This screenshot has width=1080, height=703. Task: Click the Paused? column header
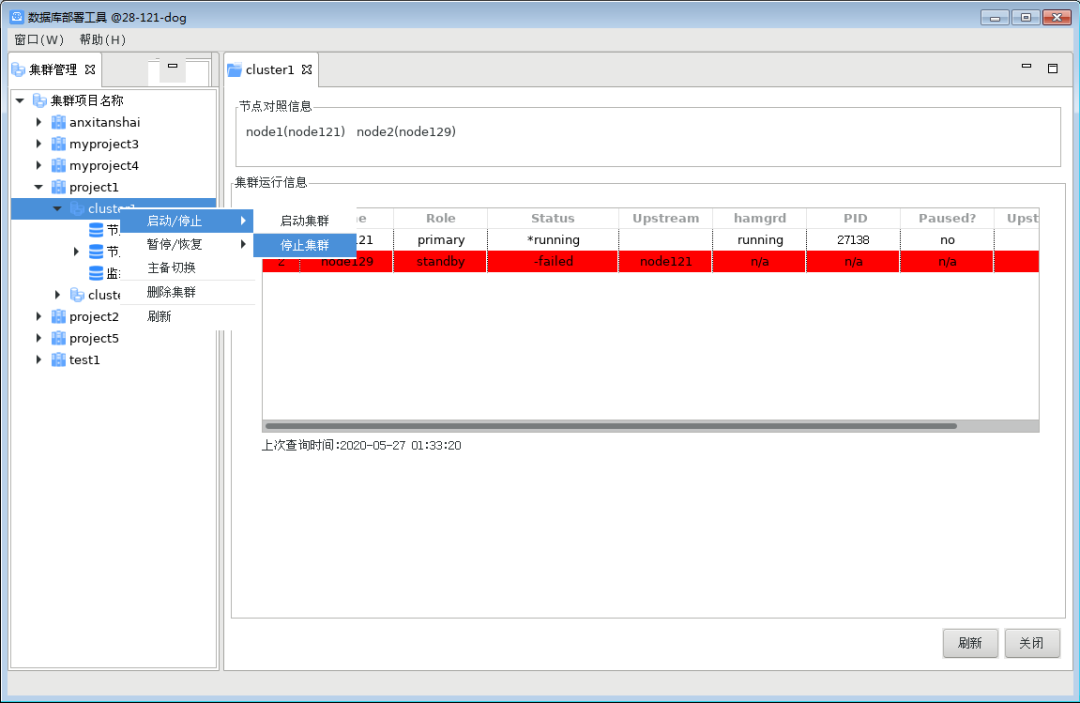click(x=947, y=218)
